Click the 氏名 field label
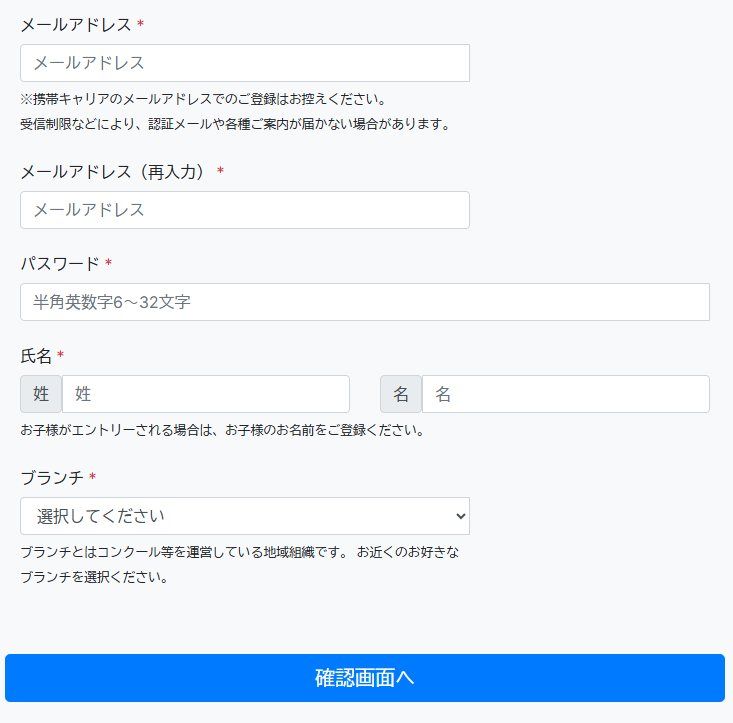Viewport: 733px width, 723px height. [x=36, y=356]
